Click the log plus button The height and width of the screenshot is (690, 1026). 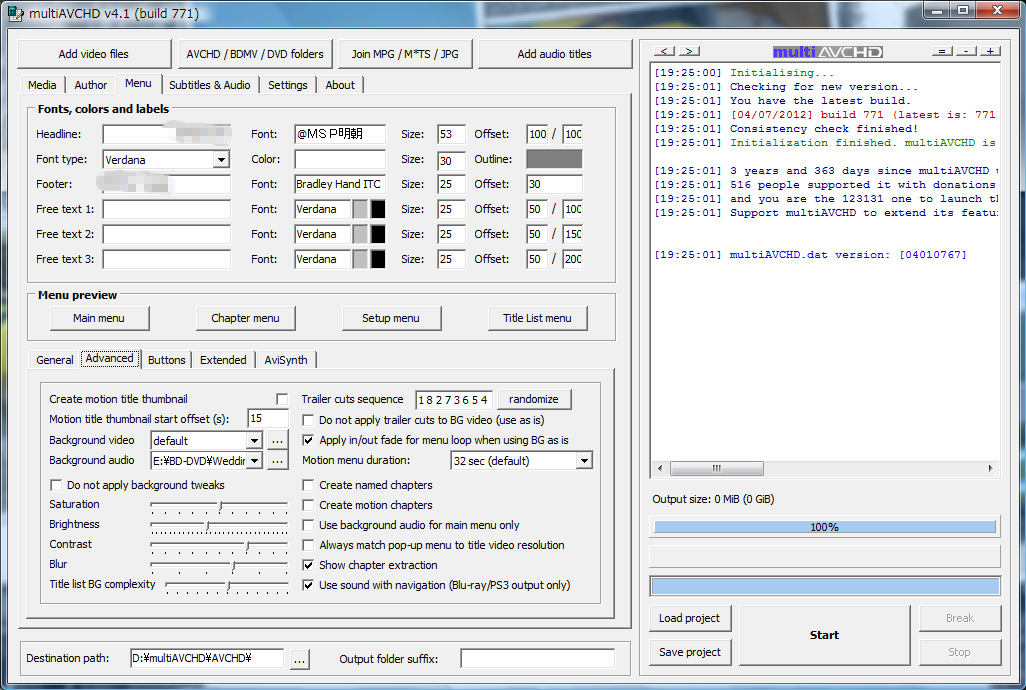click(x=991, y=51)
